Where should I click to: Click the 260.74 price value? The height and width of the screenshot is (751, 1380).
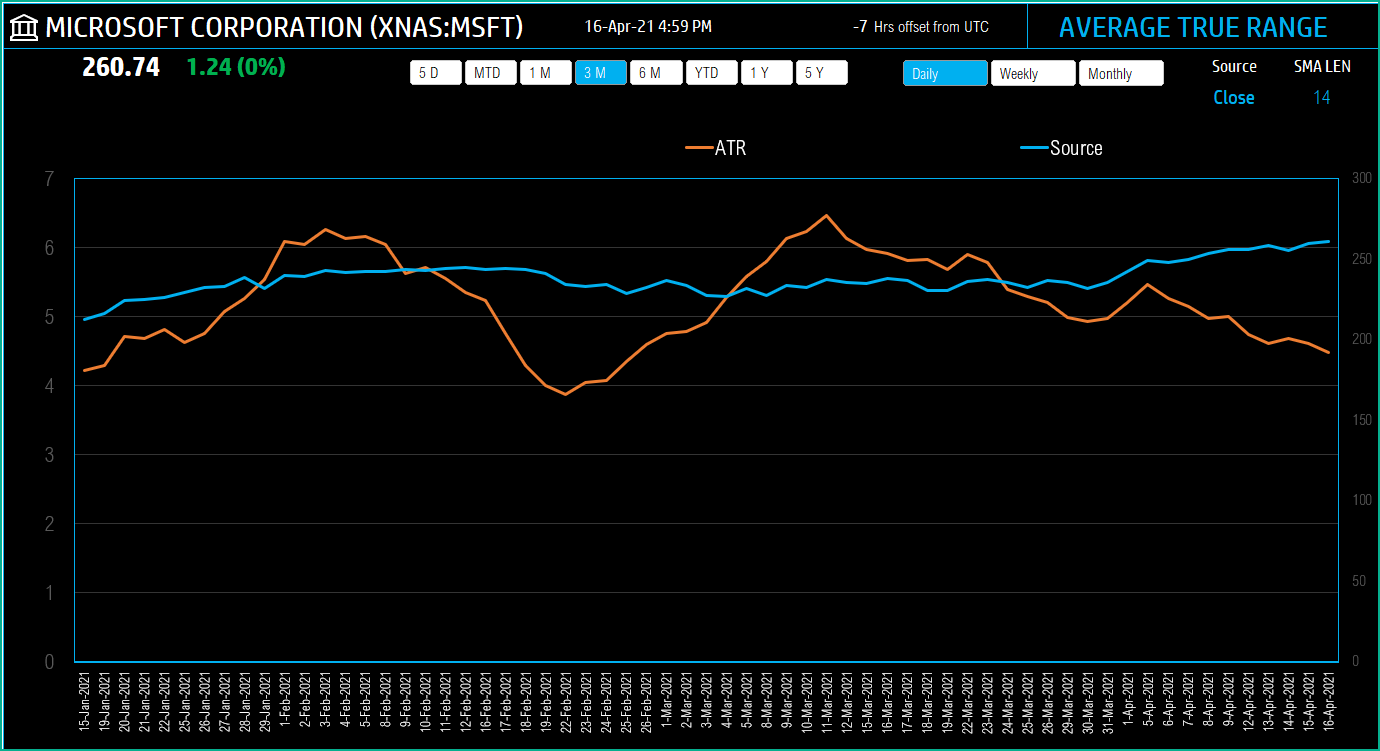coord(121,68)
